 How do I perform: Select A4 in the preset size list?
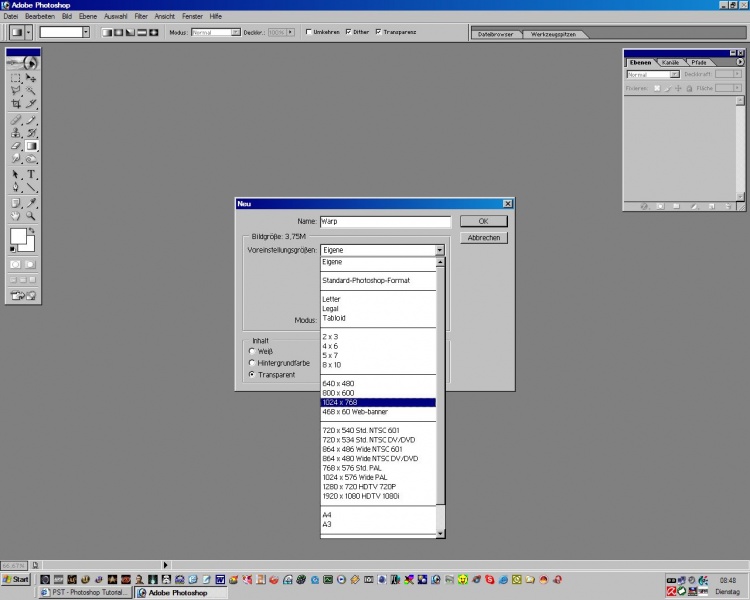[x=327, y=515]
